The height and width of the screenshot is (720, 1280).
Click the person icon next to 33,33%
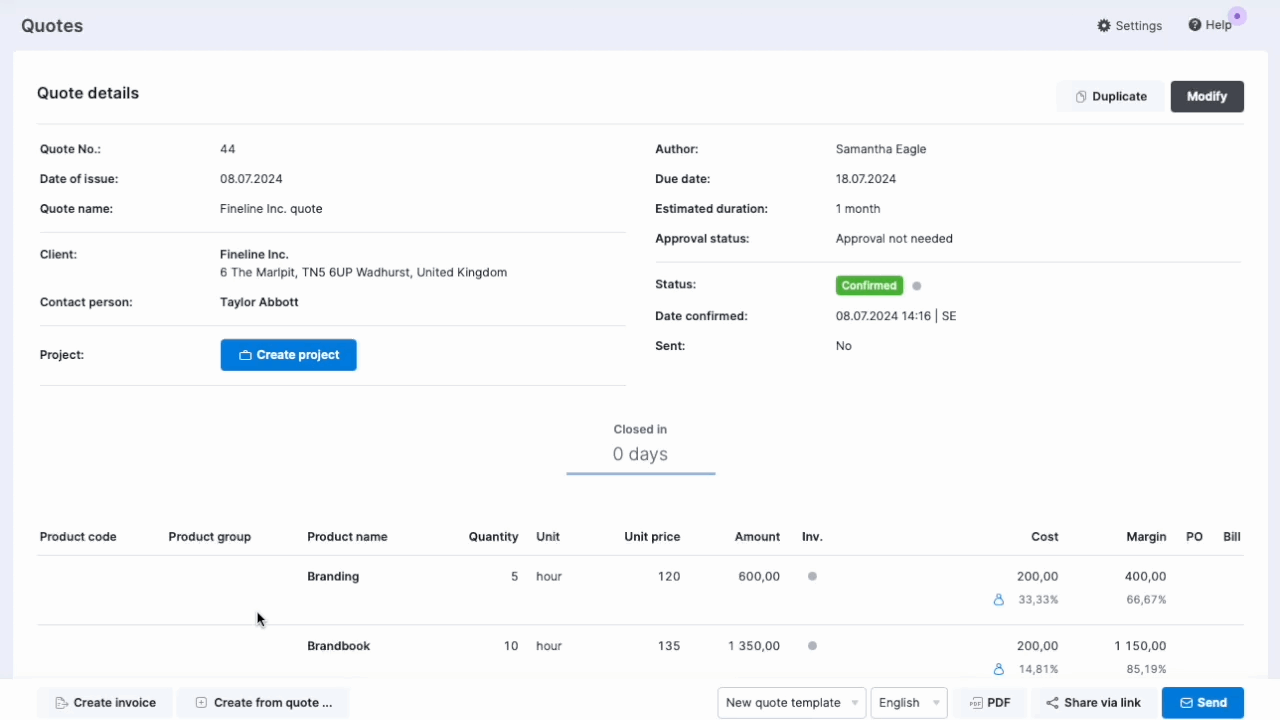pos(998,600)
